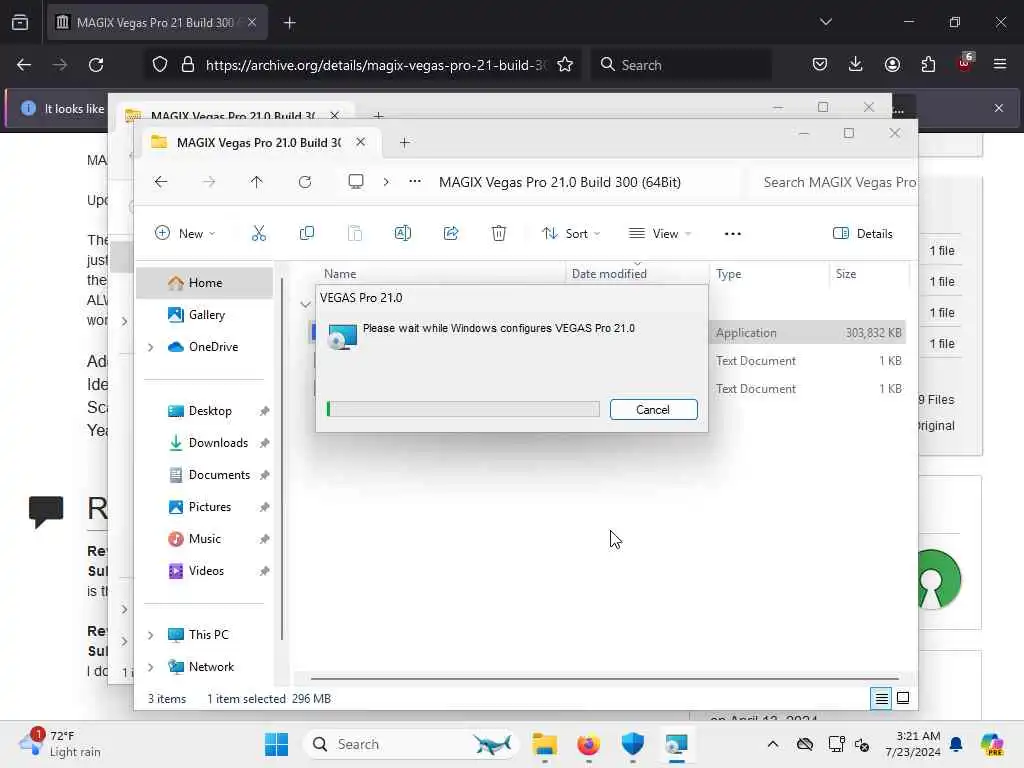1024x768 pixels.
Task: Click the Delete trash icon in Explorer toolbar
Action: coord(499,233)
